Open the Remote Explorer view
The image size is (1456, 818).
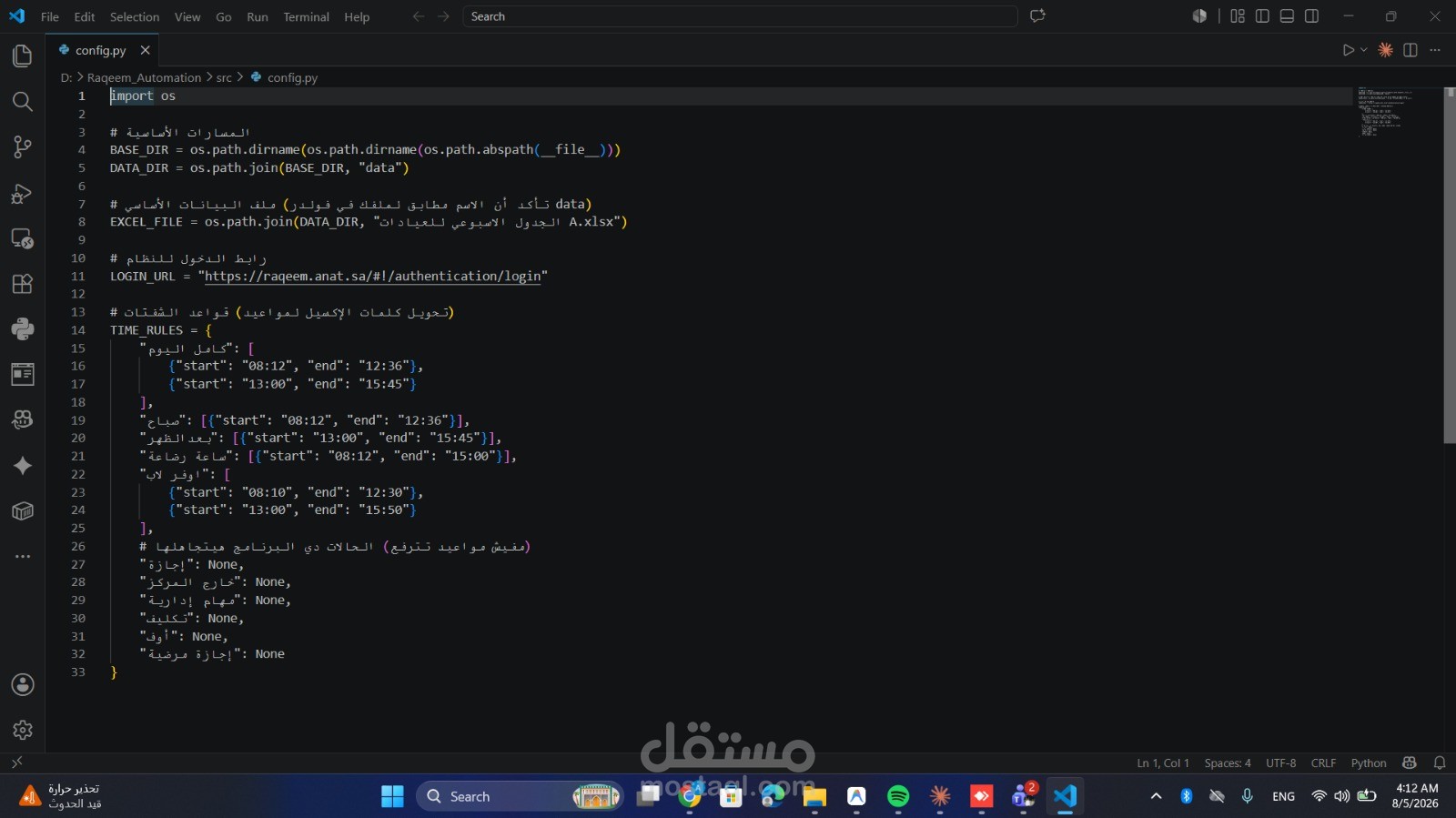pos(23,238)
